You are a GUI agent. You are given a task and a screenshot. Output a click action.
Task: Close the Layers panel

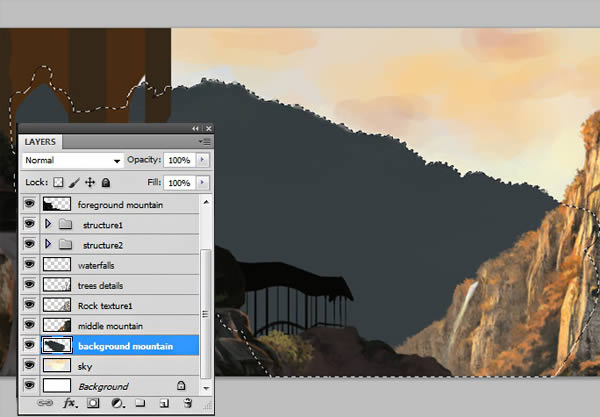209,129
